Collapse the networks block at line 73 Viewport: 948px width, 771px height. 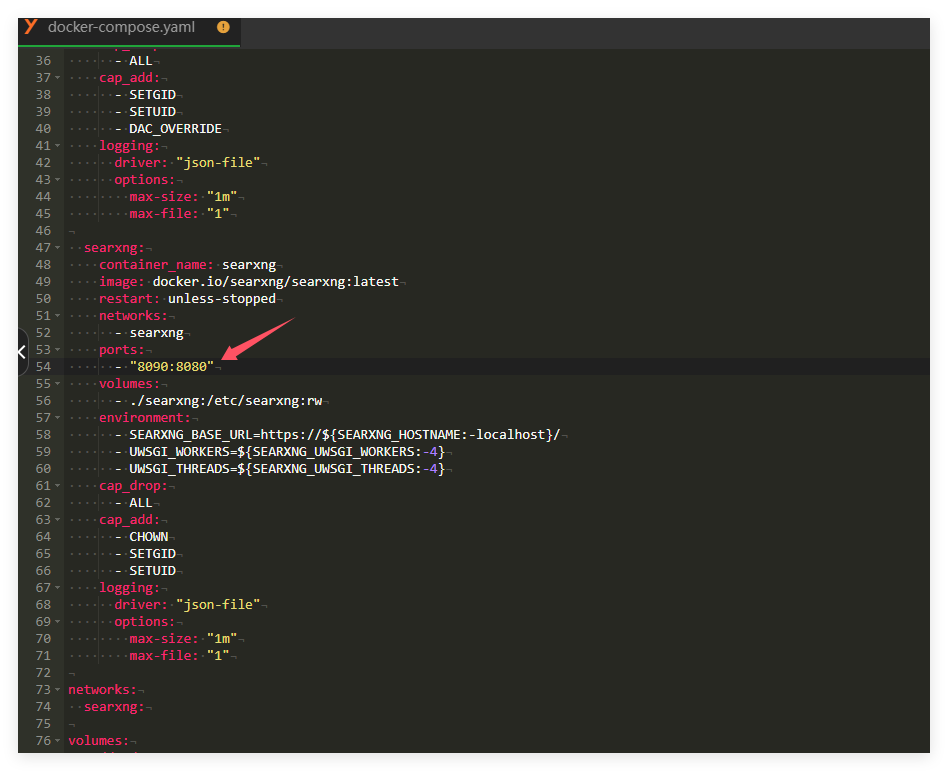click(58, 690)
